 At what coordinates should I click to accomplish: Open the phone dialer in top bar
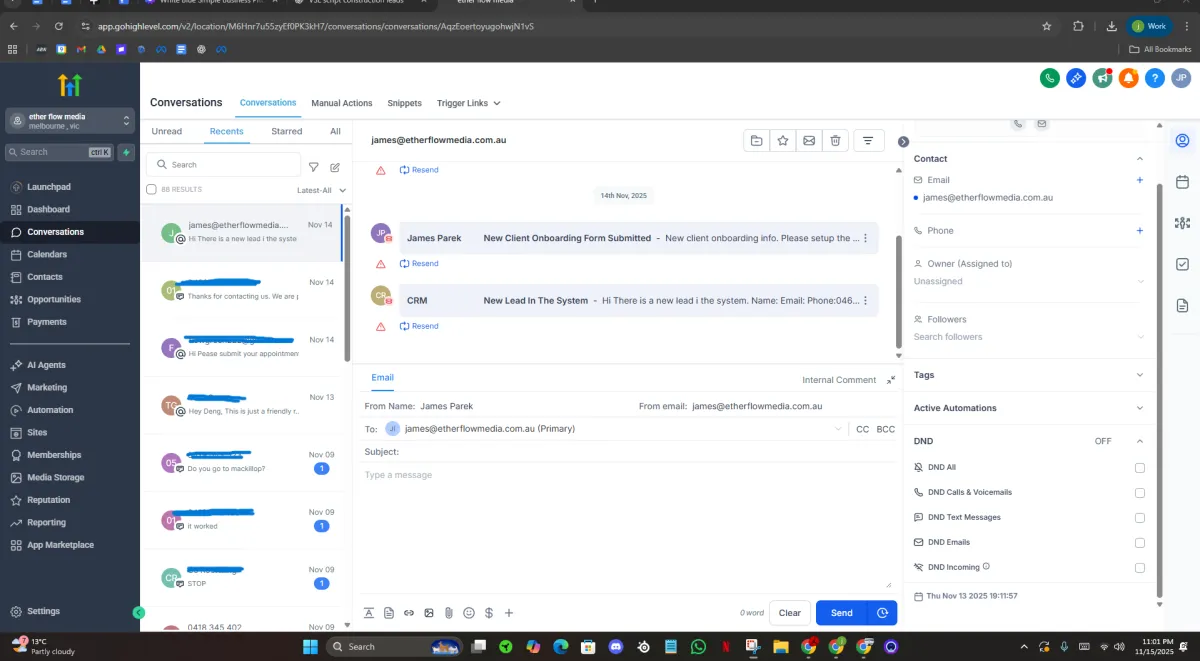coord(1049,78)
